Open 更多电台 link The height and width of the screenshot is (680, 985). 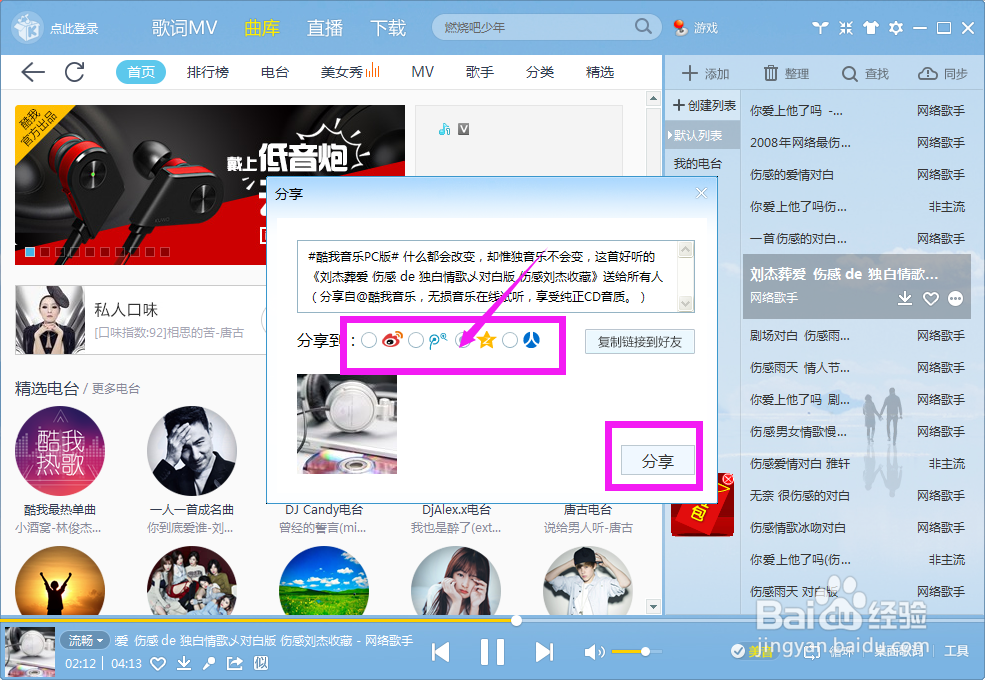116,389
